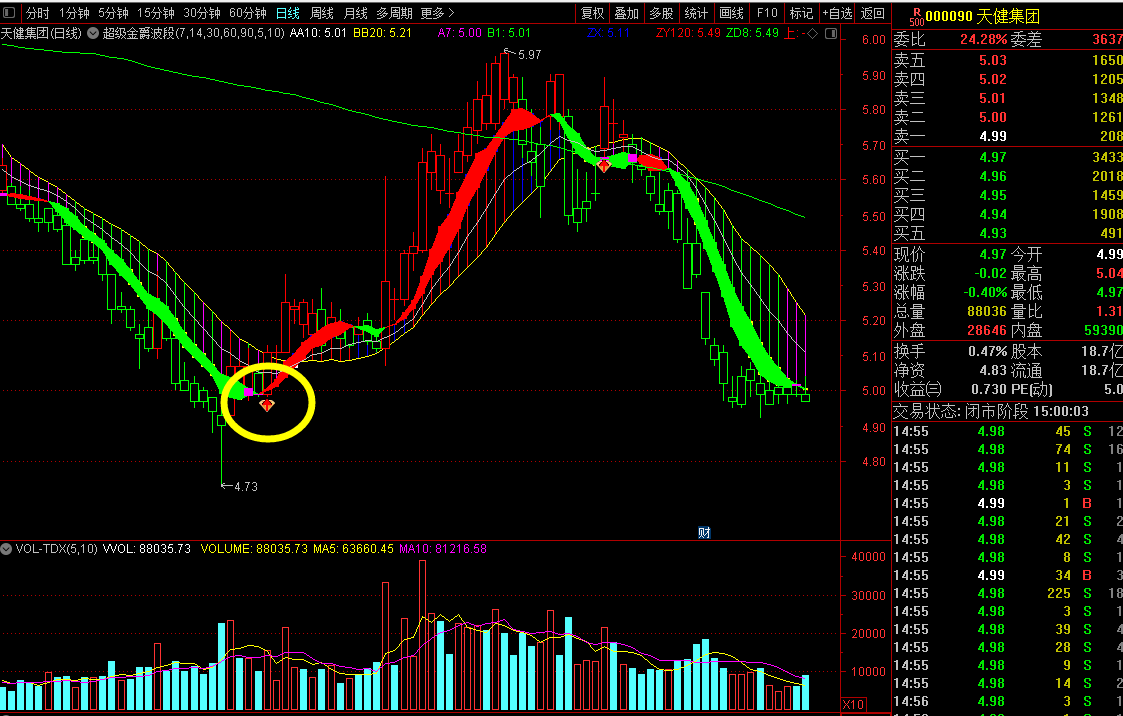The image size is (1123, 716).
Task: Click the MA5: 63660.45 volume label
Action: [353, 549]
